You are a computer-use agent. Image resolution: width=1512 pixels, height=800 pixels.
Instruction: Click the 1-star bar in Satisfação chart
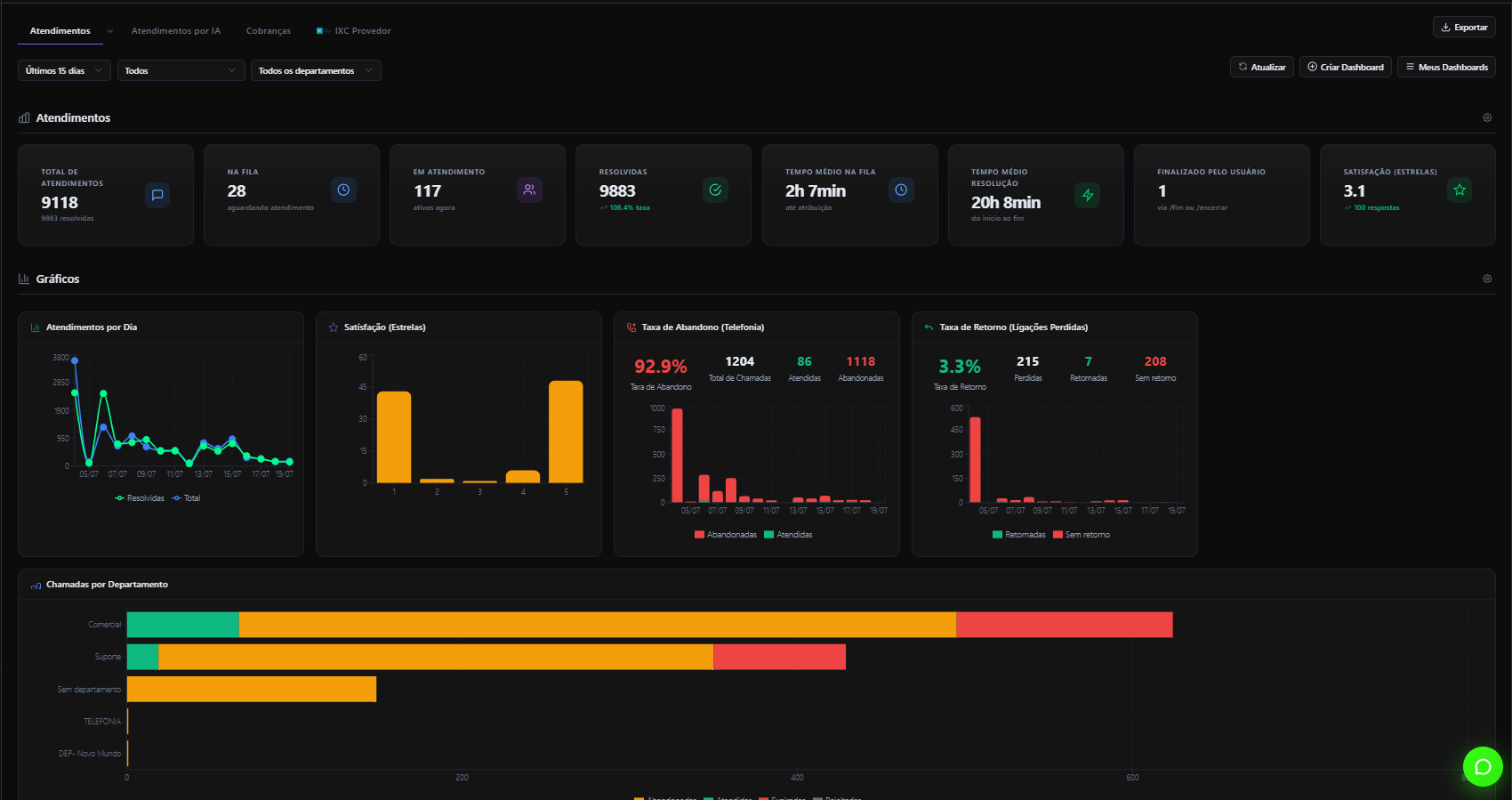[394, 437]
